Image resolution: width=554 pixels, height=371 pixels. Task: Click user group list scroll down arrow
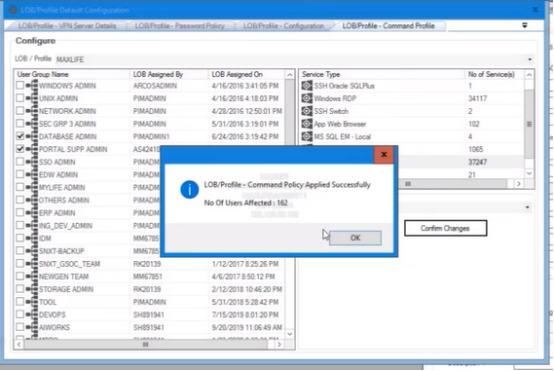[x=289, y=334]
